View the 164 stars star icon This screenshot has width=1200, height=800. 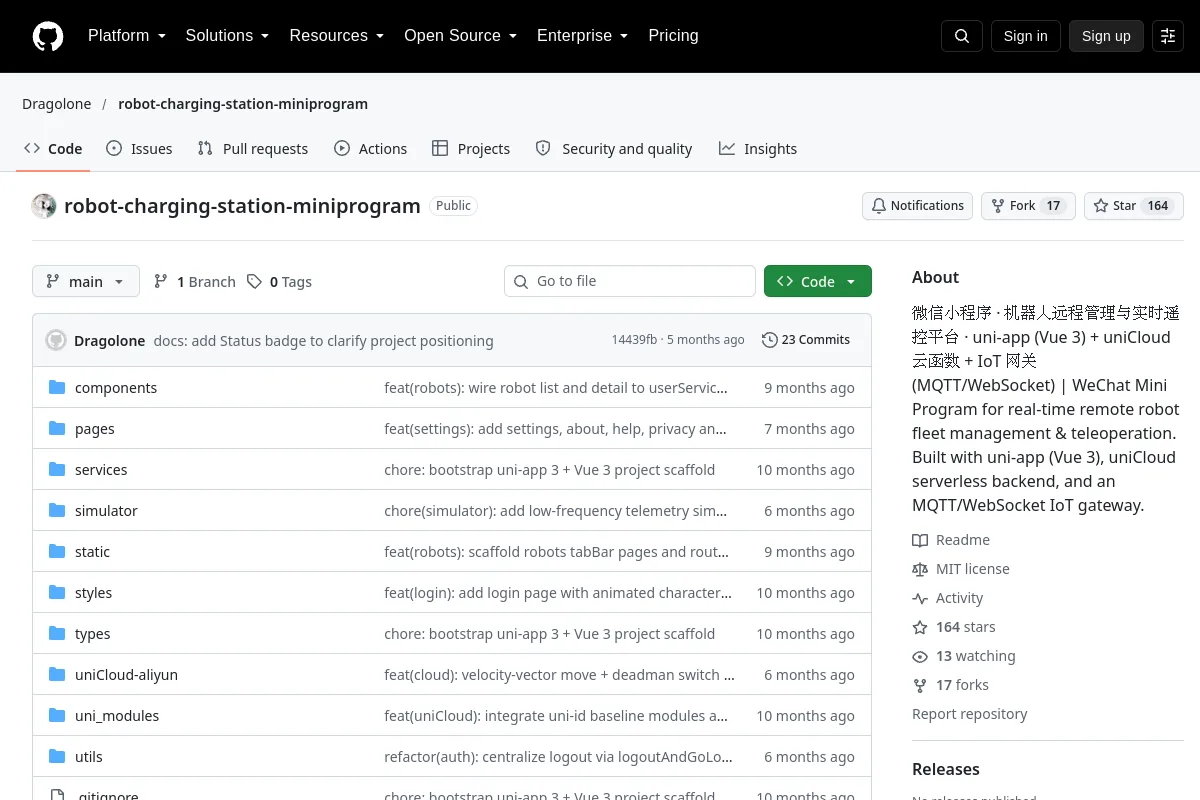920,627
